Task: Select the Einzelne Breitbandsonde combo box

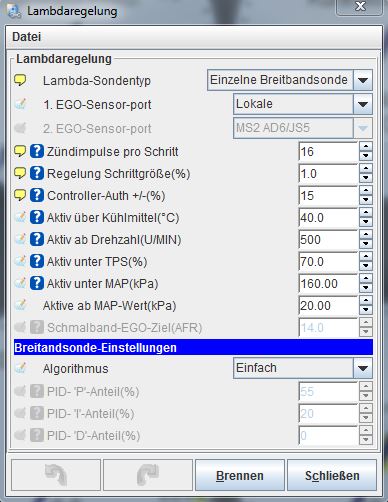Action: click(290, 80)
